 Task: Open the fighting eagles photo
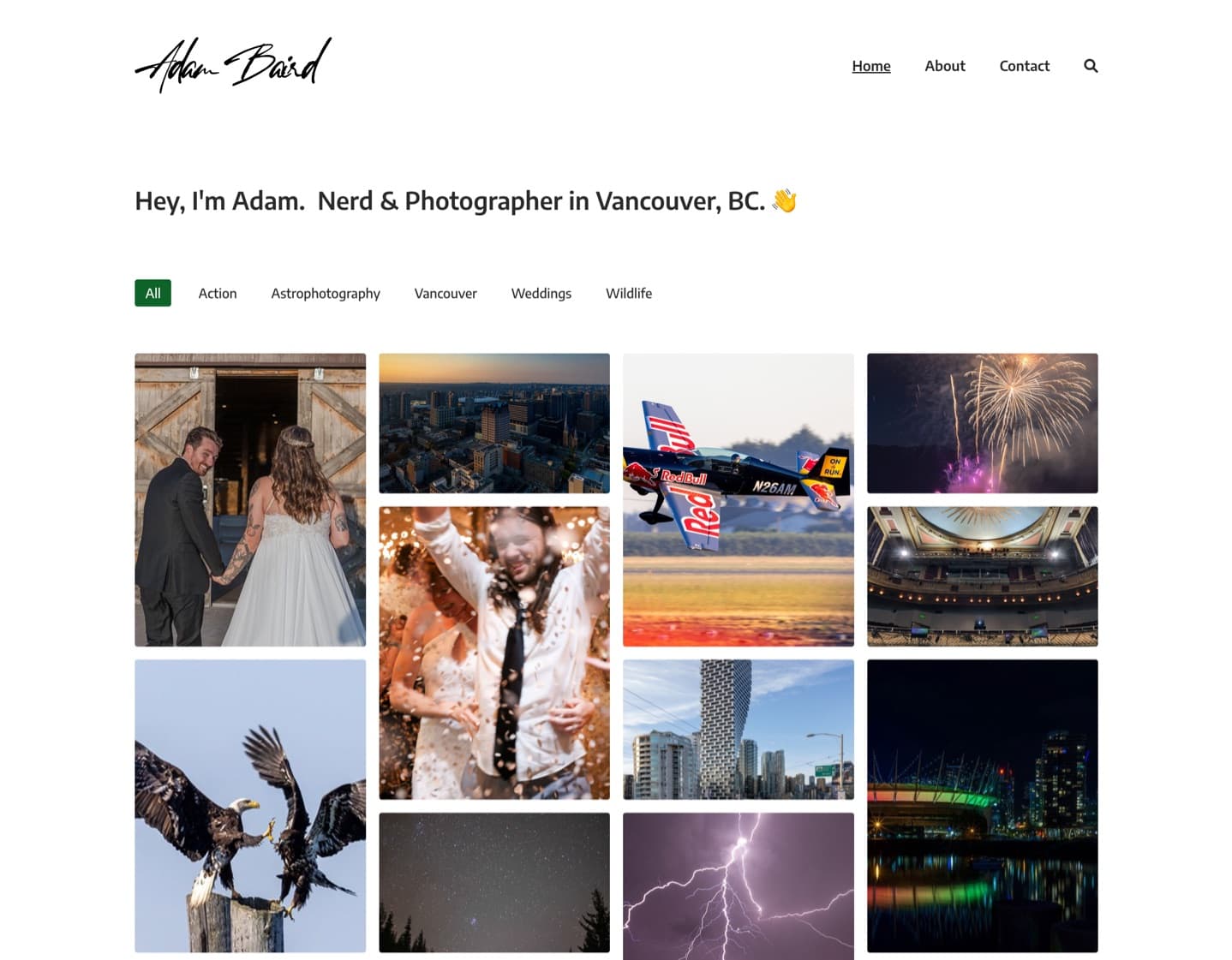(250, 806)
